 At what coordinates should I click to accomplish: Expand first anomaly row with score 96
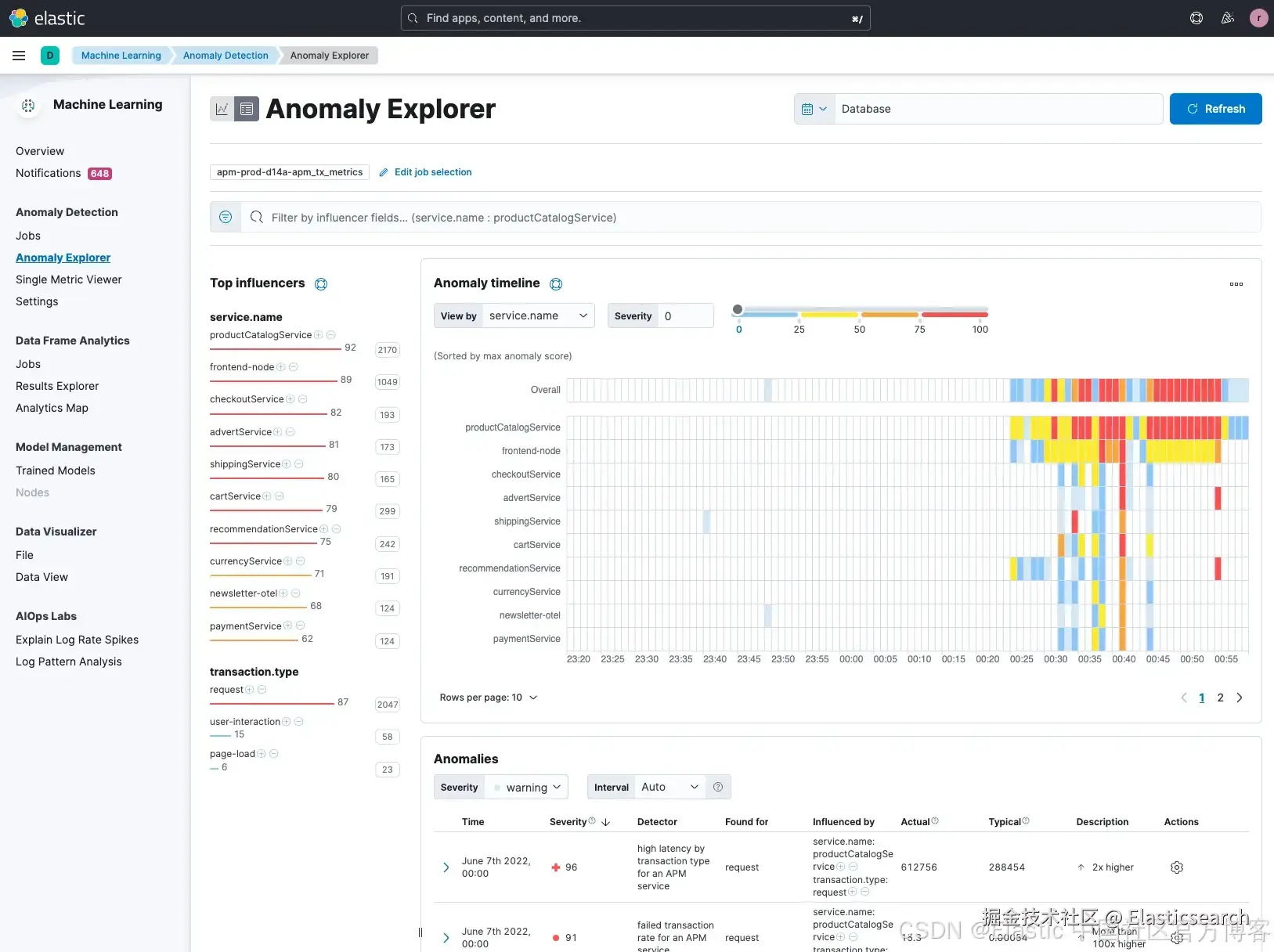click(446, 867)
